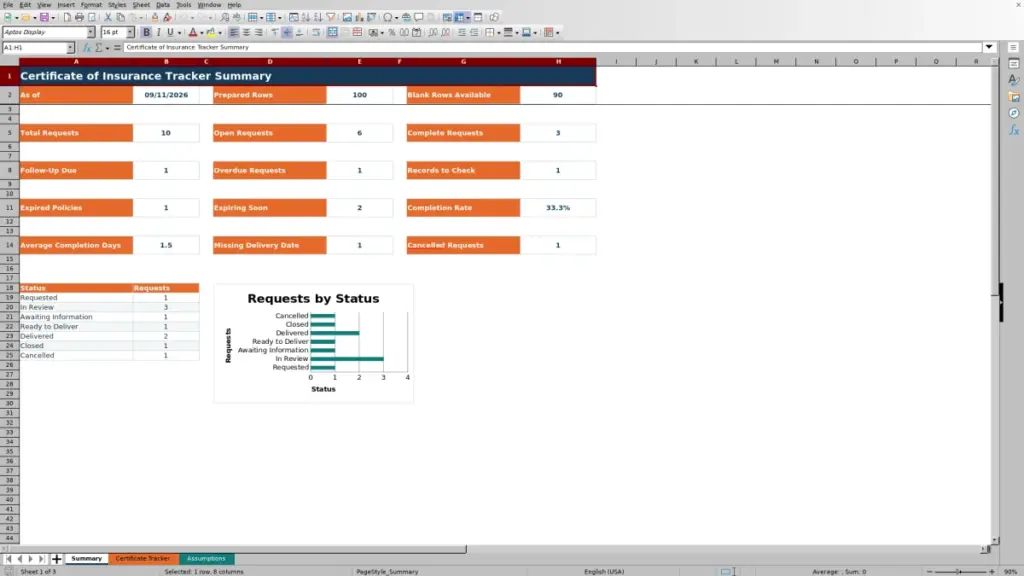Click the zoom in plus button

[992, 571]
